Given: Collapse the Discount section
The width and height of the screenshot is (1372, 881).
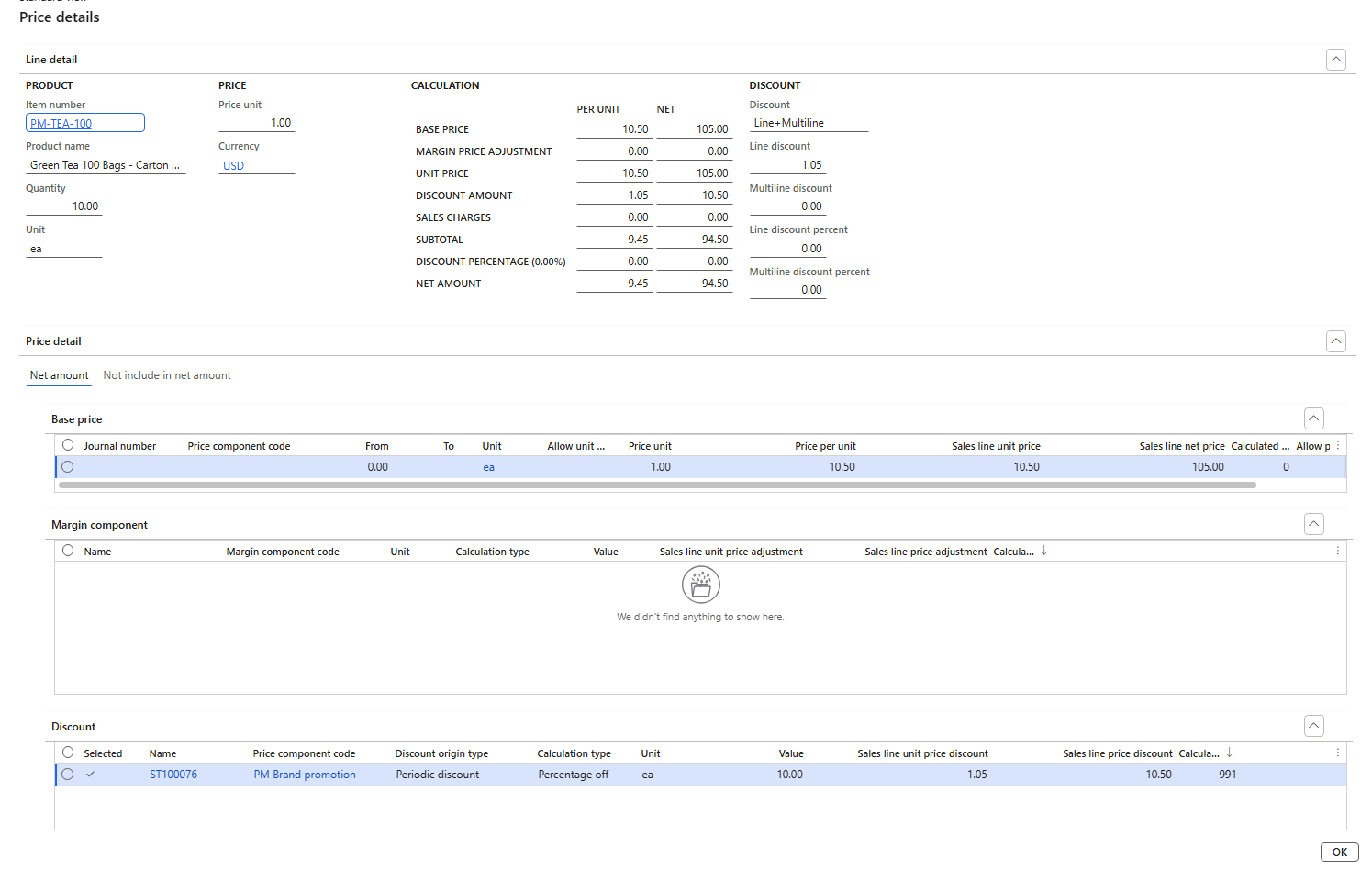Looking at the screenshot, I should pos(1314,726).
